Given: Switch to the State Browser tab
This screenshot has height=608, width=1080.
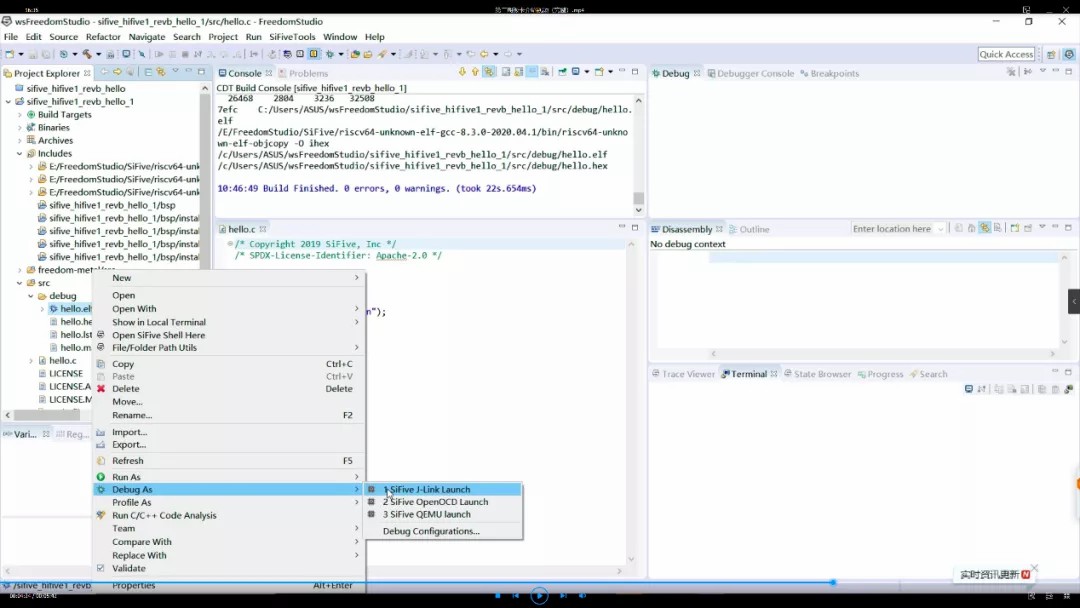Looking at the screenshot, I should click(x=817, y=374).
